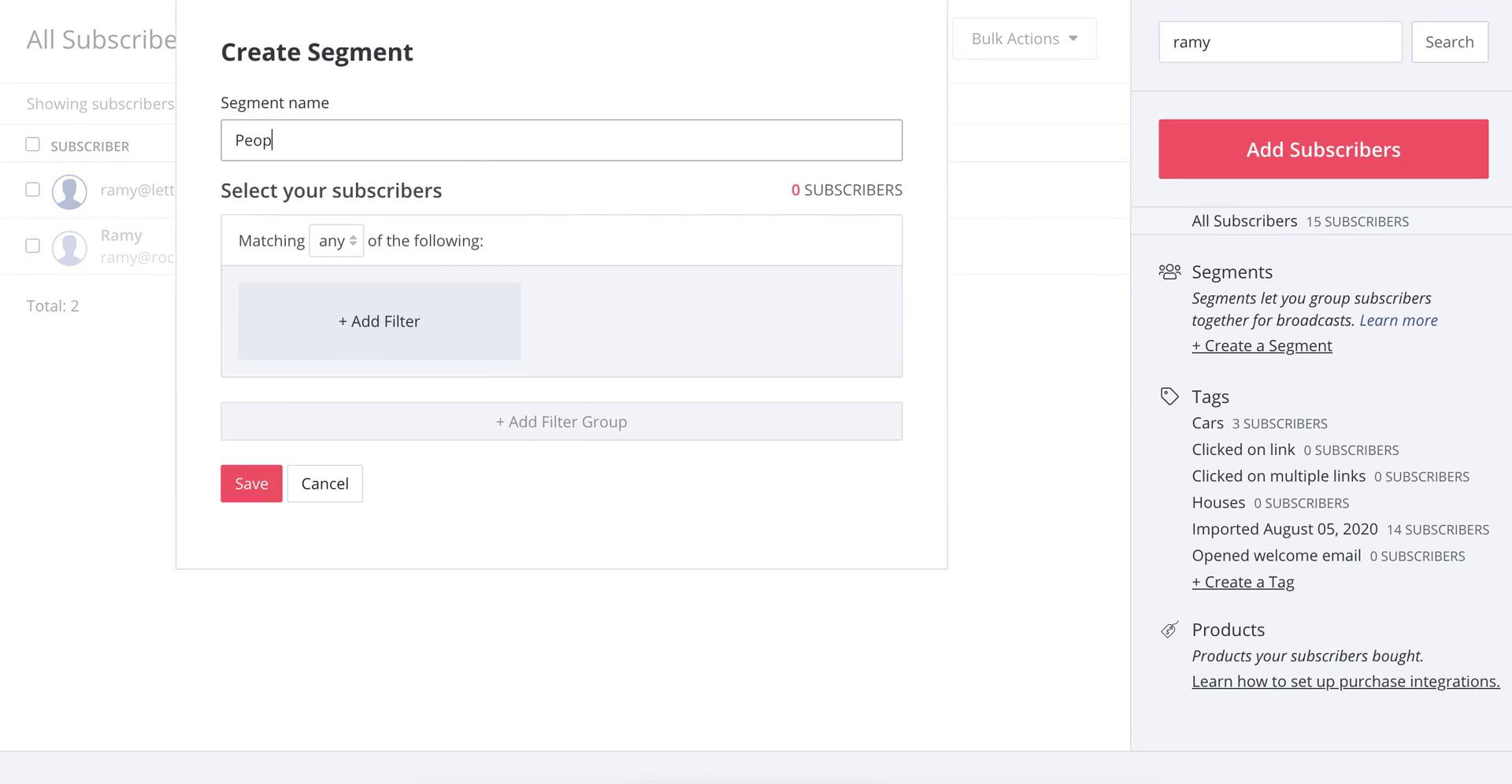Click the Products heading
The width and height of the screenshot is (1512, 784).
[1228, 630]
